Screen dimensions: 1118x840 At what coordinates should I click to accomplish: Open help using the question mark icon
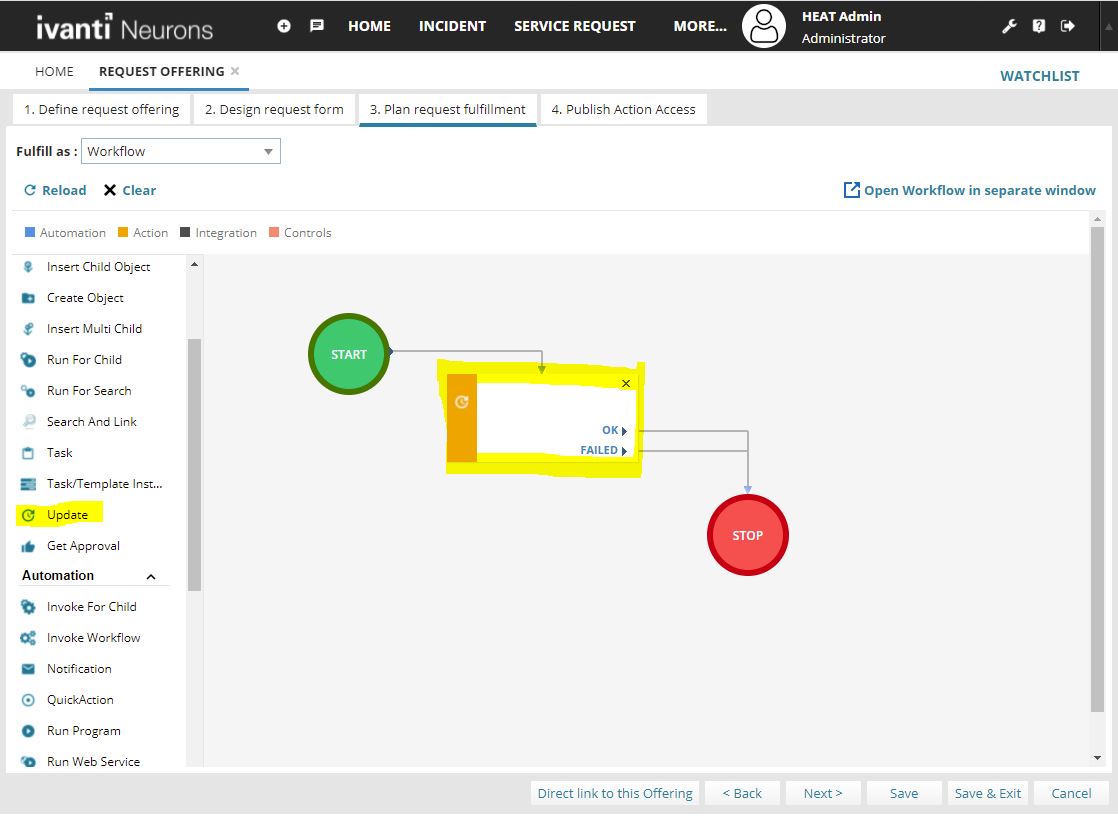click(1038, 25)
